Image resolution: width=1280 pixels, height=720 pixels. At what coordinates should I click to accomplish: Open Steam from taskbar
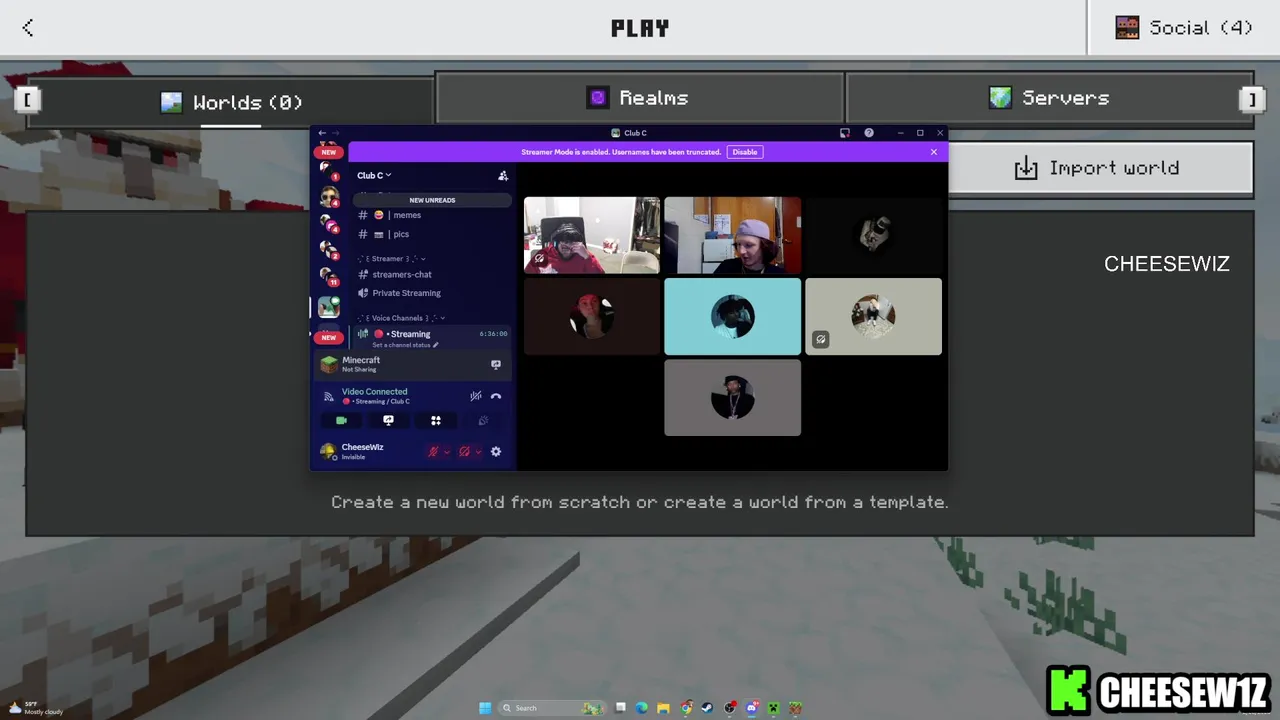(707, 708)
